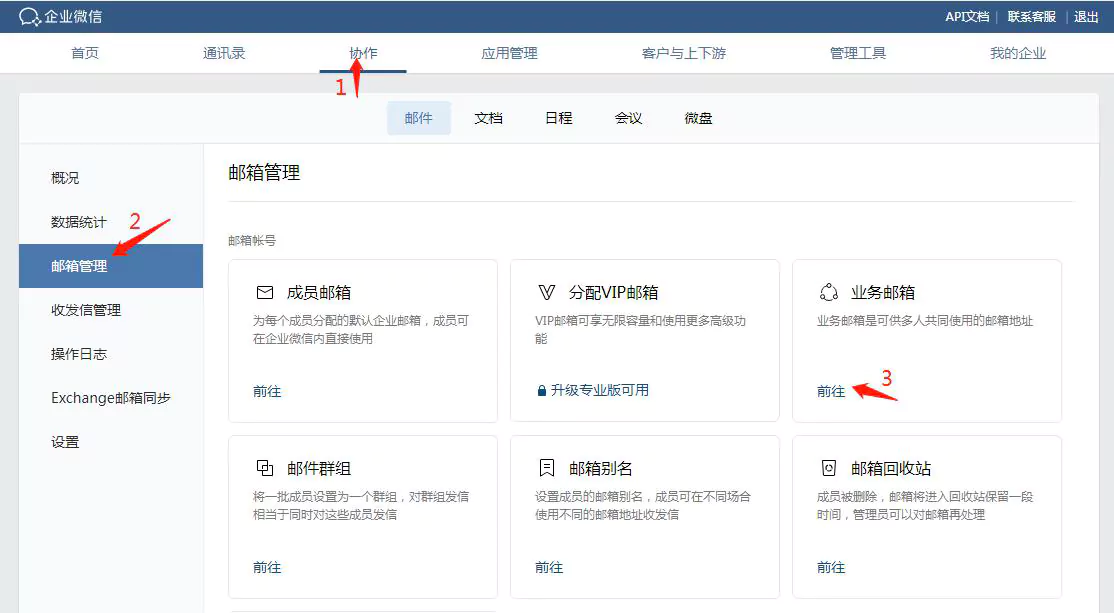
Task: Click 退出 to log out
Action: pyautogui.click(x=1087, y=16)
